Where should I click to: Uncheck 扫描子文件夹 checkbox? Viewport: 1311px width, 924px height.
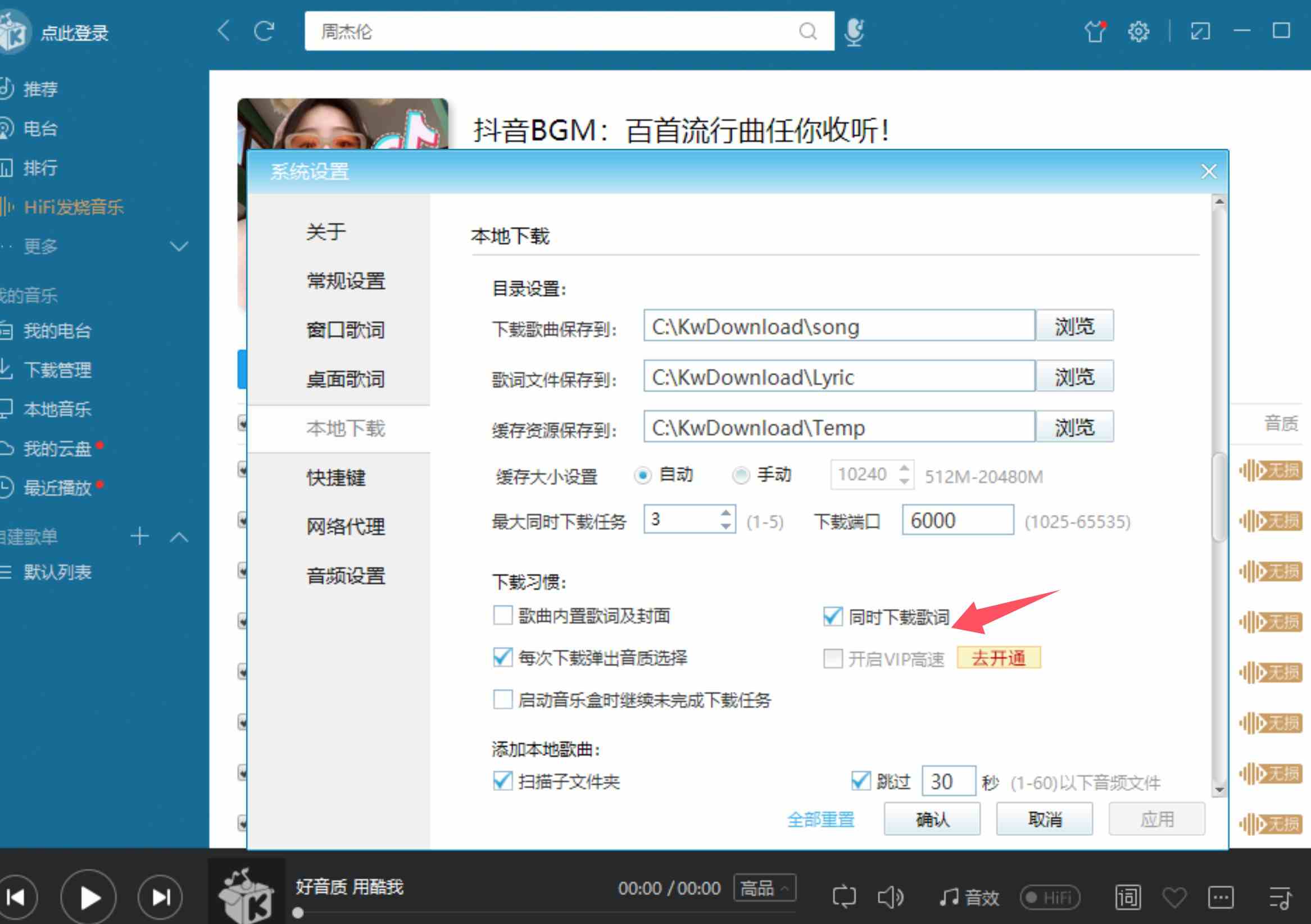click(502, 781)
